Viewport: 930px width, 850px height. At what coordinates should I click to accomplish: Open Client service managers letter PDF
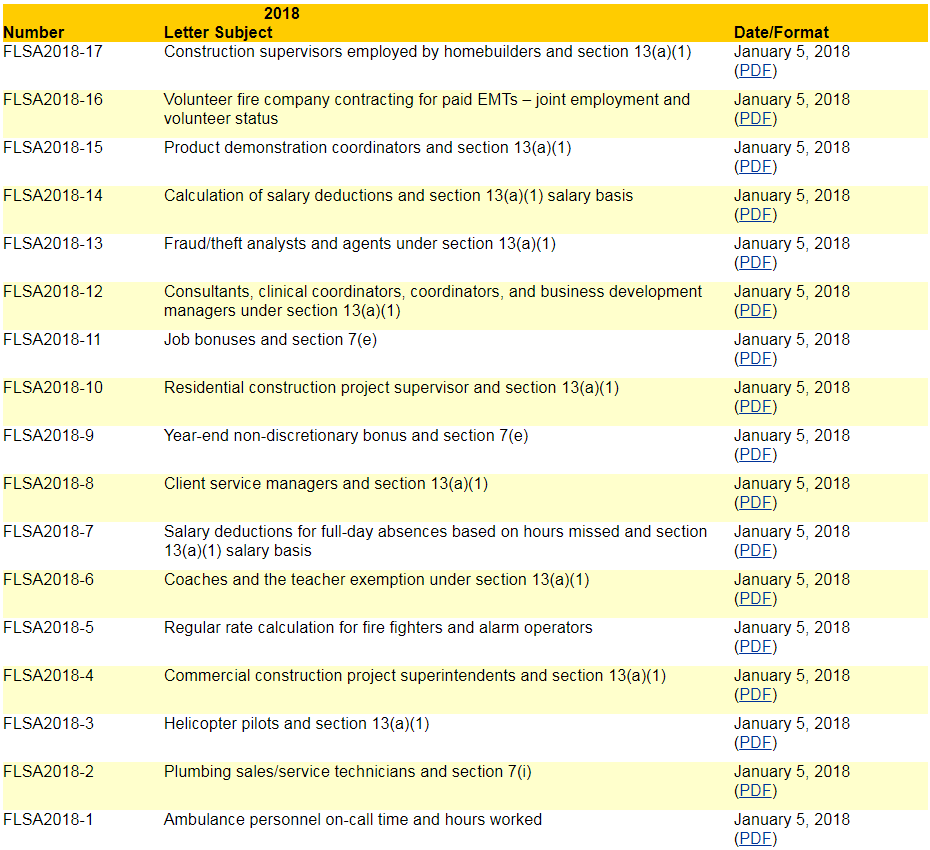click(755, 503)
